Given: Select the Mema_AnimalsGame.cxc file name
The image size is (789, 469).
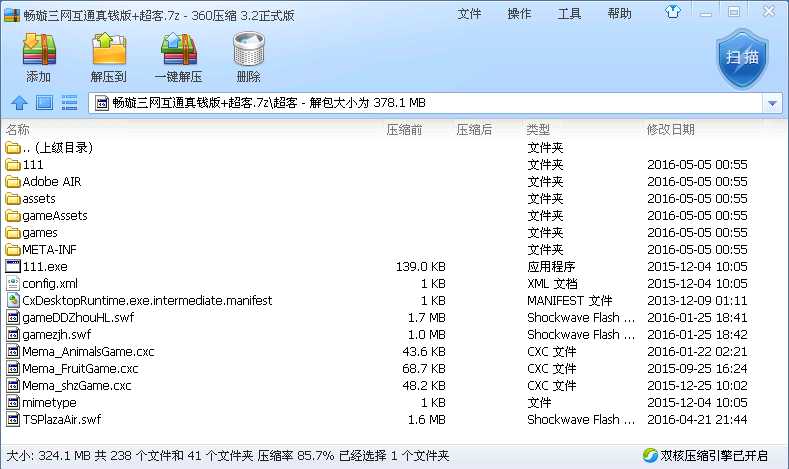Looking at the screenshot, I should pos(89,352).
